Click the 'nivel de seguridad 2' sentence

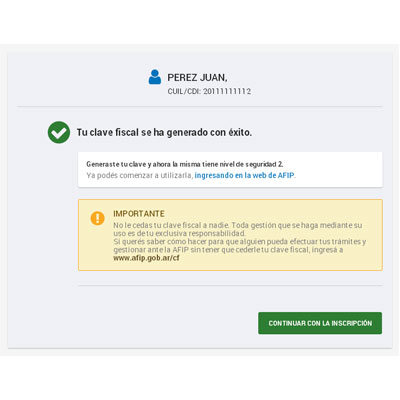click(x=185, y=164)
